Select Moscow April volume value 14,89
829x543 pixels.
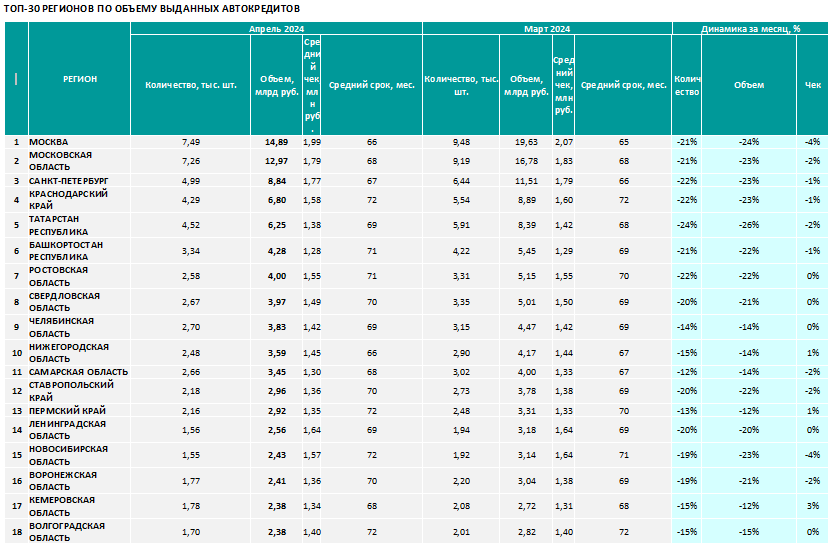pos(277,142)
